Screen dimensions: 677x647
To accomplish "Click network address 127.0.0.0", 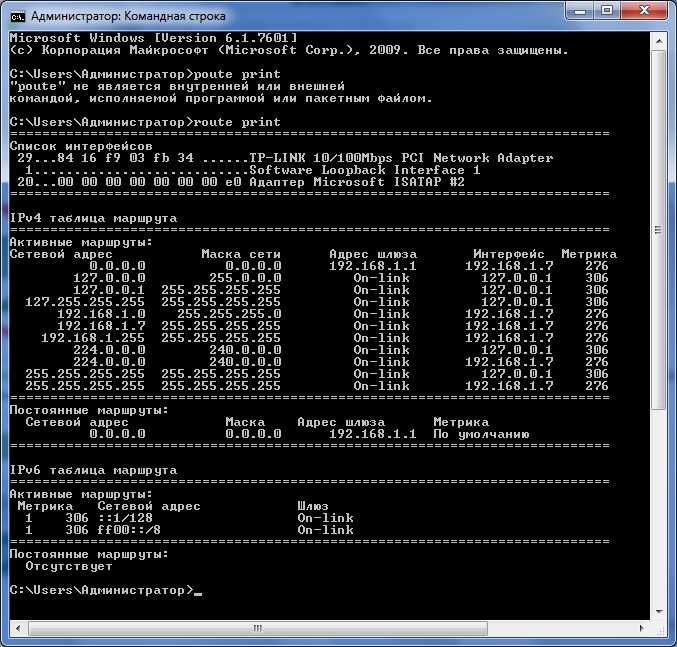I will [109, 278].
